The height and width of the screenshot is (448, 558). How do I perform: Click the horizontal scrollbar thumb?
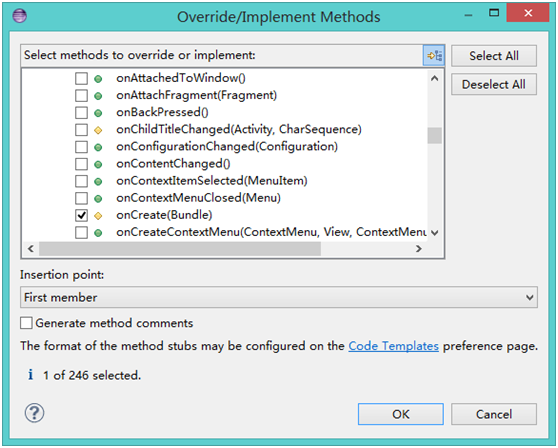coord(180,248)
